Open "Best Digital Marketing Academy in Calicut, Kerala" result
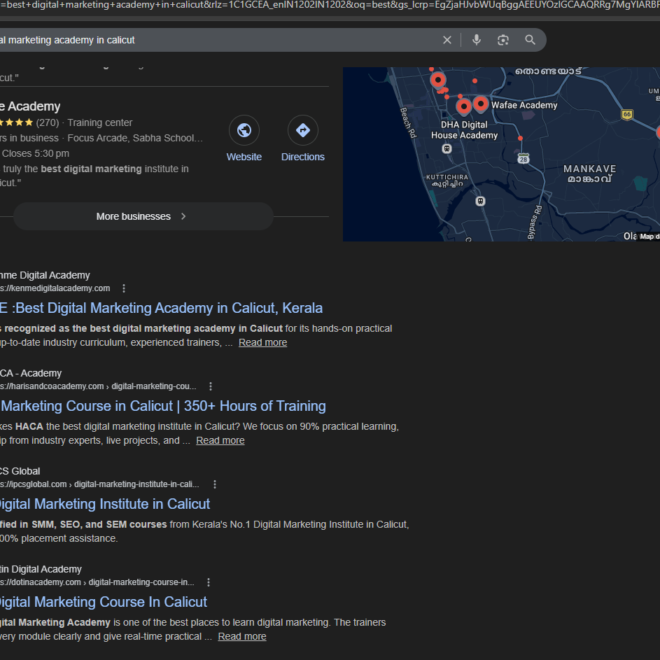This screenshot has width=660, height=660. click(x=160, y=308)
